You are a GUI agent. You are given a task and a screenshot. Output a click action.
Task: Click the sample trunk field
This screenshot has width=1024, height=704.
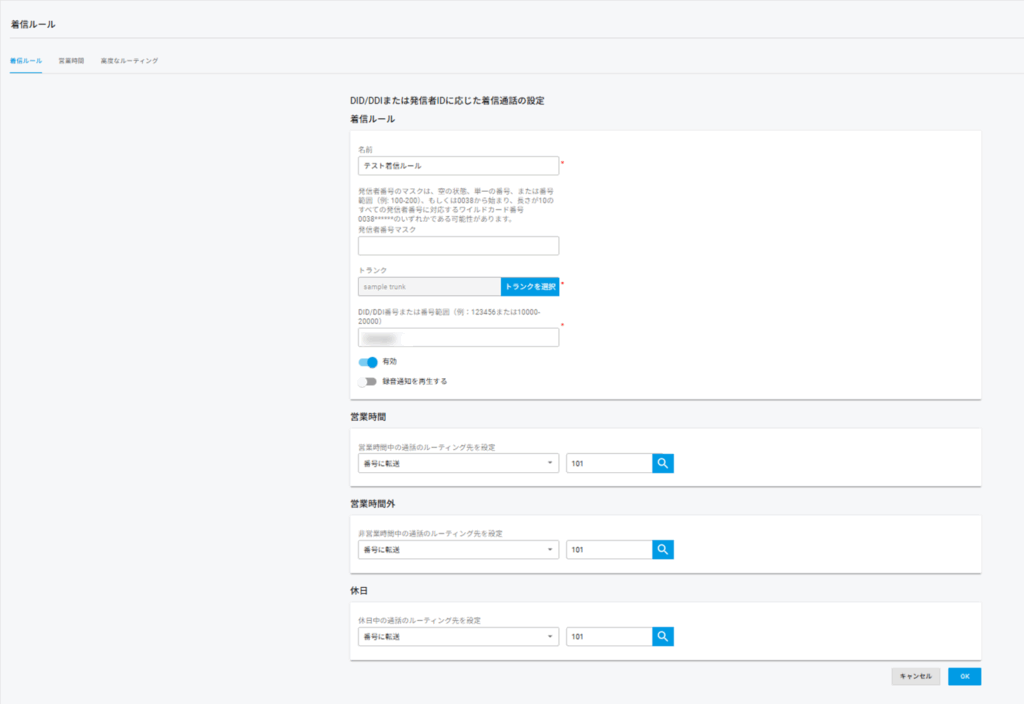coord(429,287)
